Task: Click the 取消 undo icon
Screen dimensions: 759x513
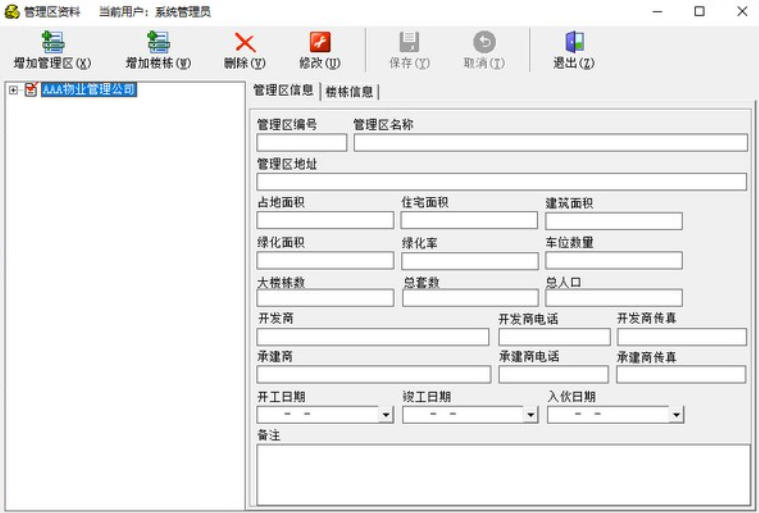Action: coord(484,42)
